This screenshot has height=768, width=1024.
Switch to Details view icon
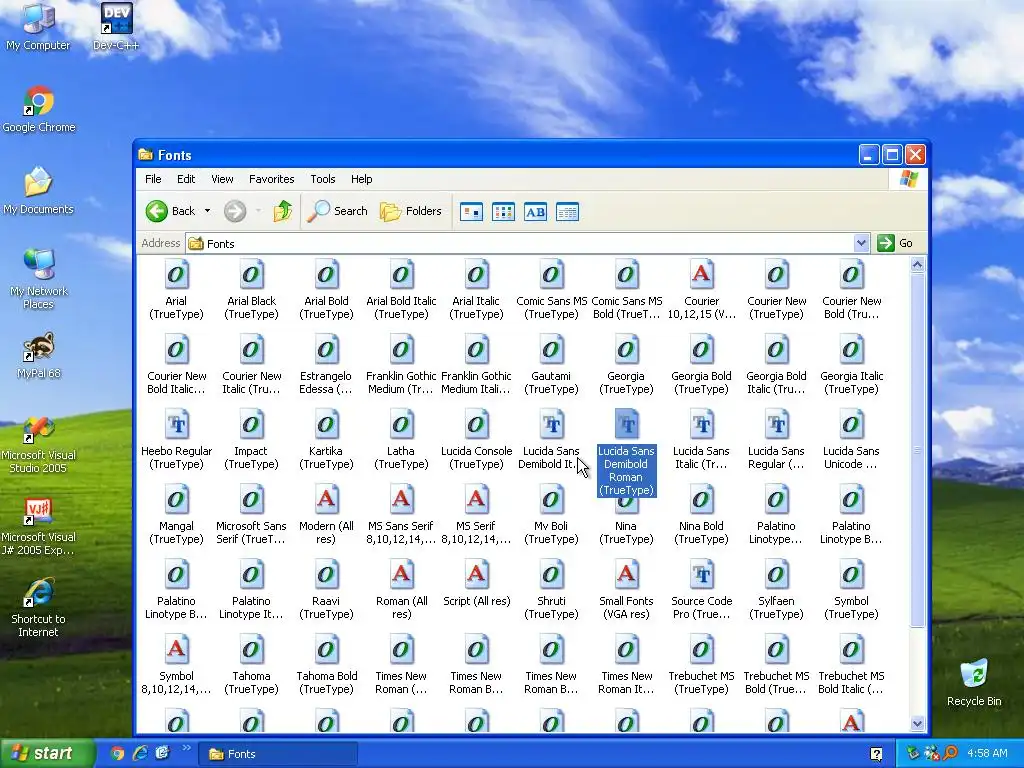pos(567,212)
